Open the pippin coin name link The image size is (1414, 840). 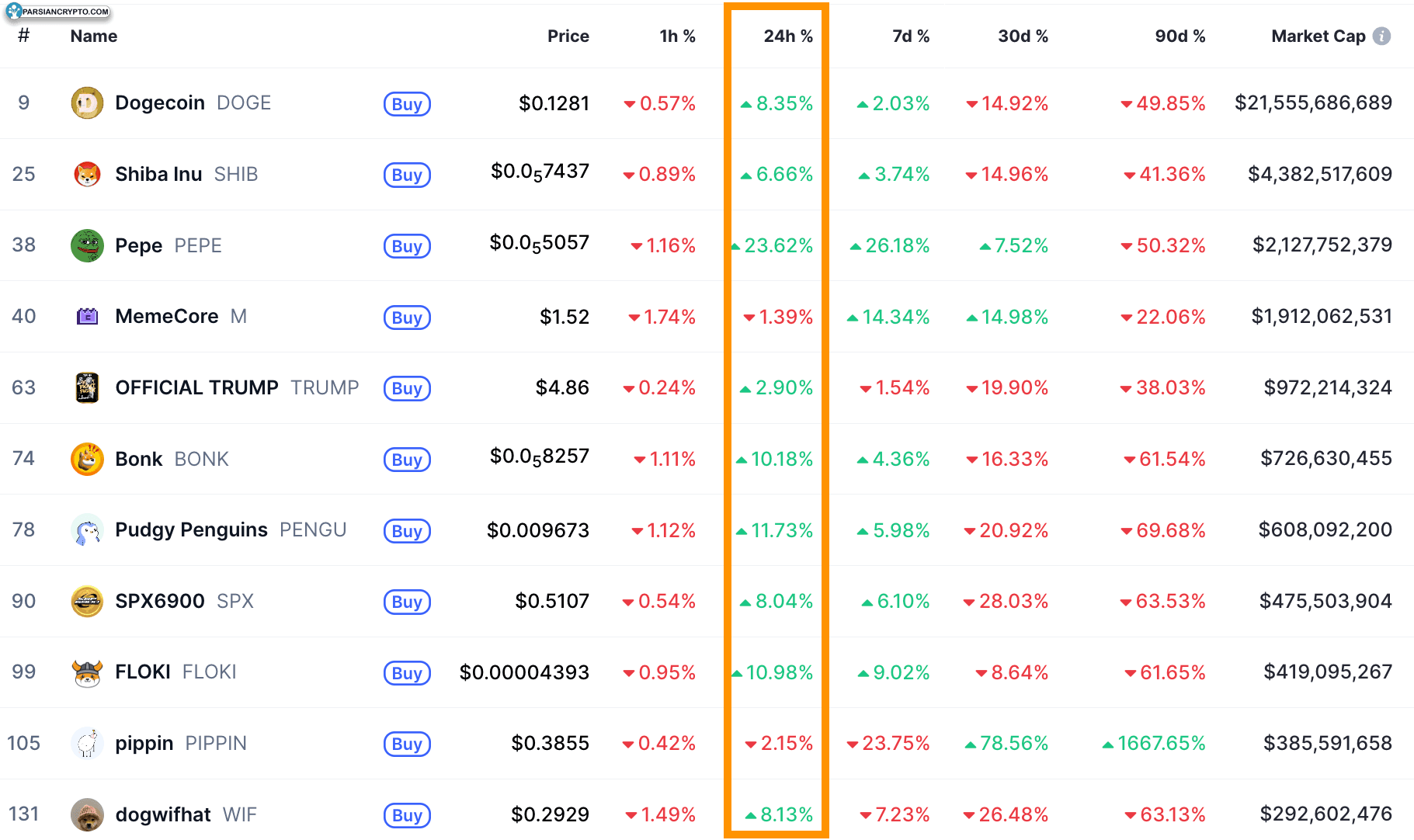click(x=144, y=743)
